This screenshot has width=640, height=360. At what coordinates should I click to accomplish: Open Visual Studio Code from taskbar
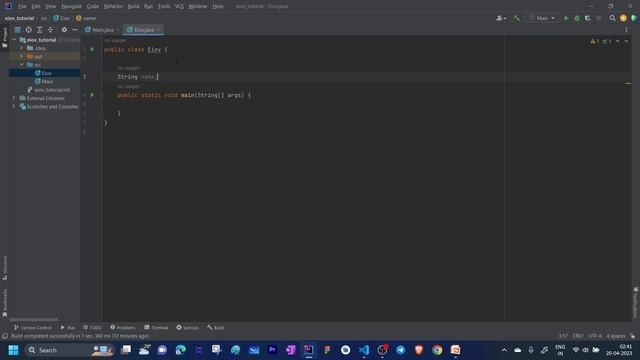click(x=364, y=350)
